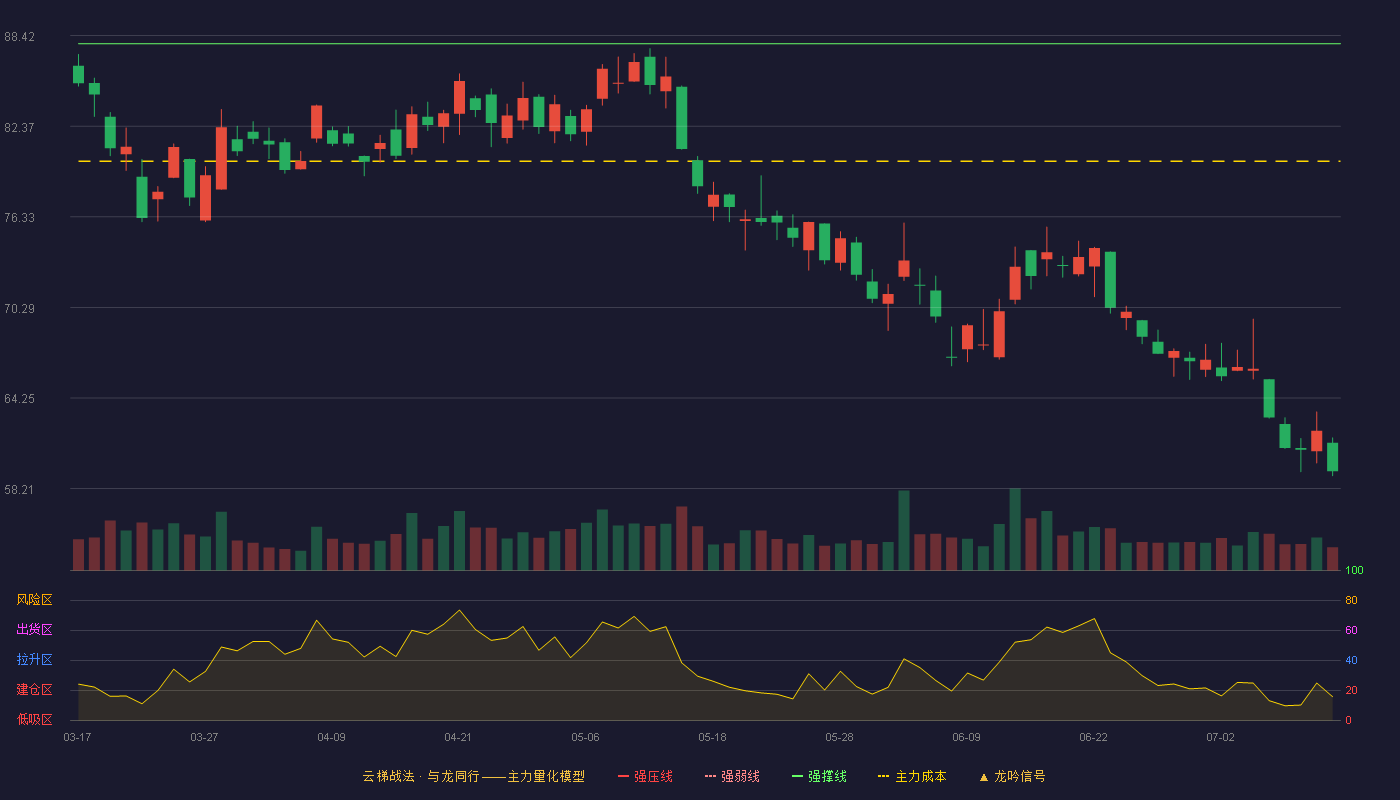Click the 05-18 date label
This screenshot has width=1400, height=800.
tap(712, 737)
